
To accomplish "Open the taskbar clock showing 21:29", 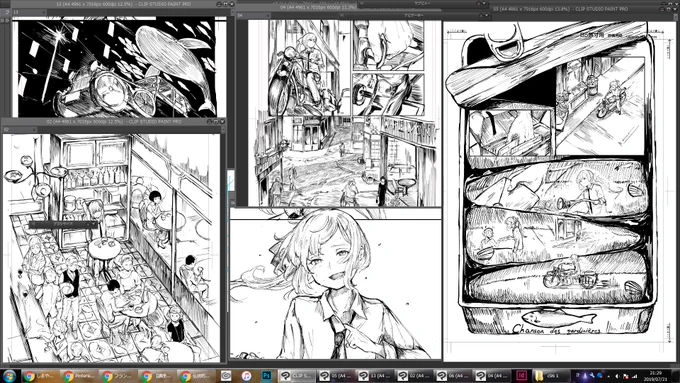I will coord(656,376).
